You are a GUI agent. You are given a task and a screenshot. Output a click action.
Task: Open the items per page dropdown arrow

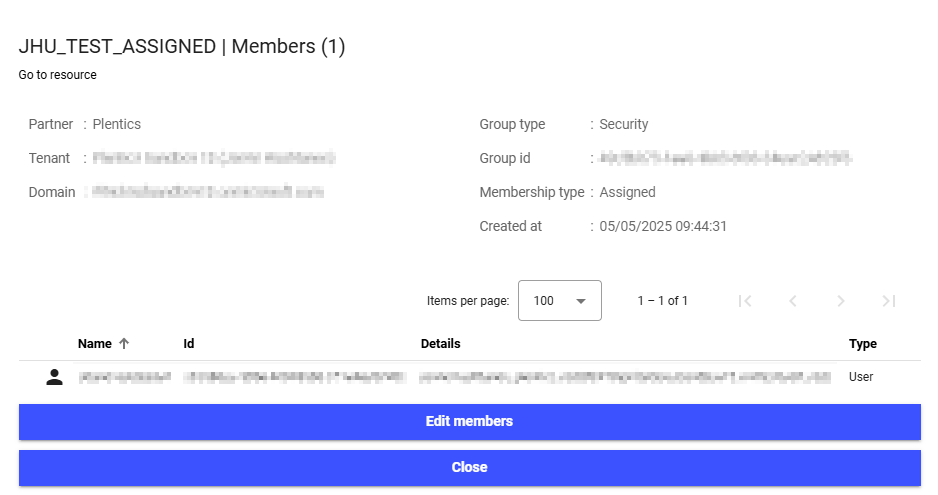(580, 301)
